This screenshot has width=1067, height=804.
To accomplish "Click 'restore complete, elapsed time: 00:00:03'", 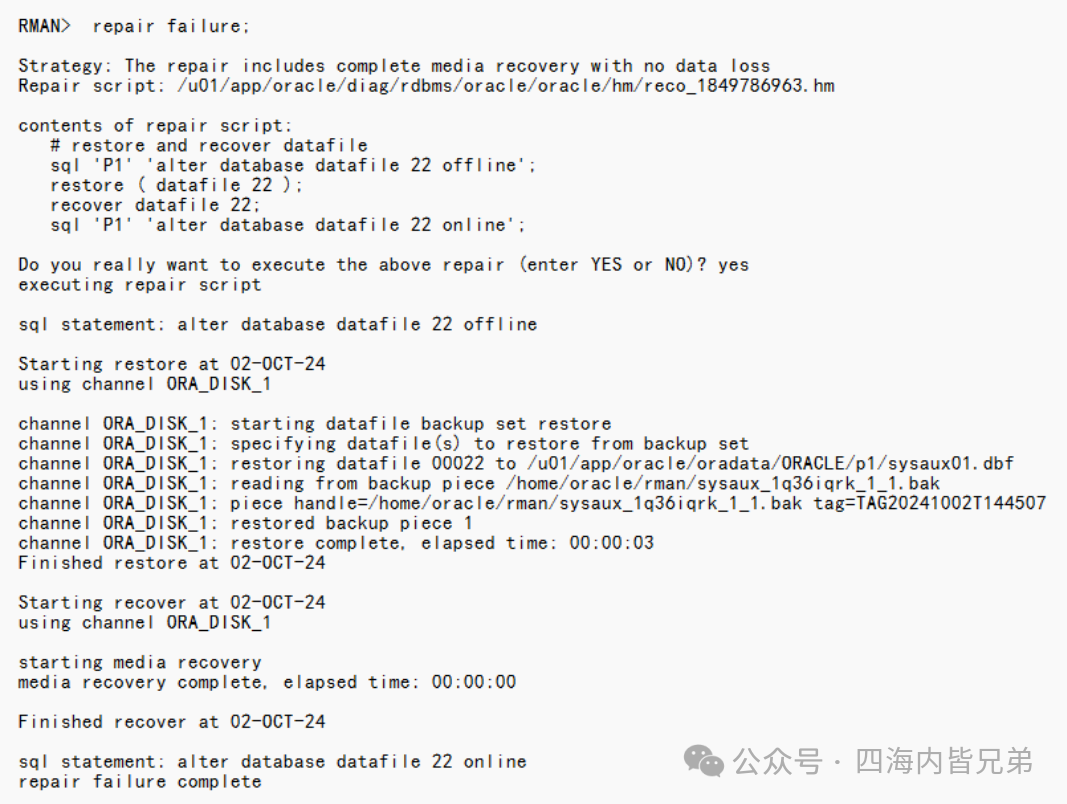I will coord(442,543).
